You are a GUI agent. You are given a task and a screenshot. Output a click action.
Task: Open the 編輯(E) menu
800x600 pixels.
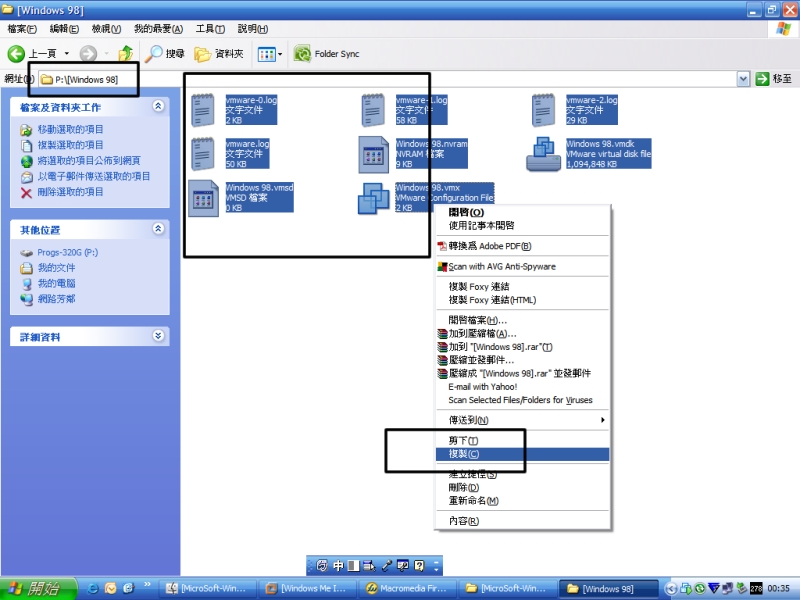64,29
